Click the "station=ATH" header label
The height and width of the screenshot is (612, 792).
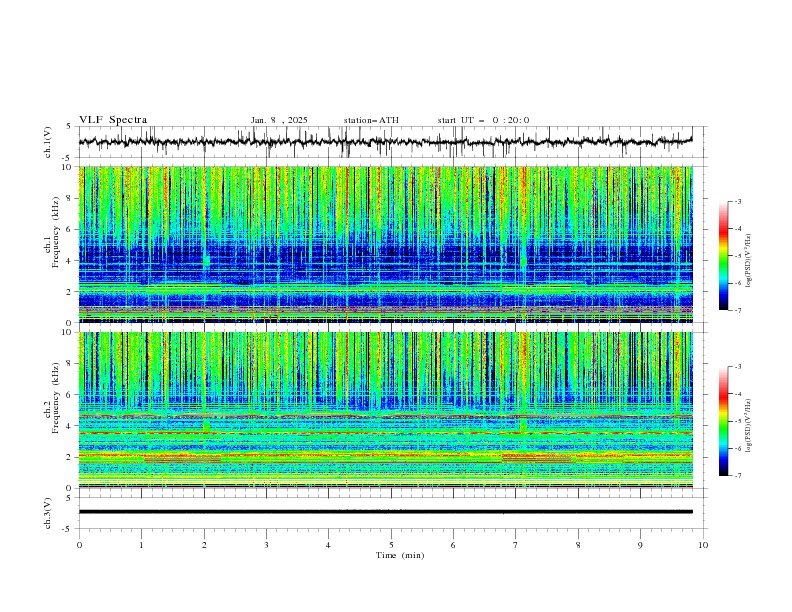[x=371, y=120]
